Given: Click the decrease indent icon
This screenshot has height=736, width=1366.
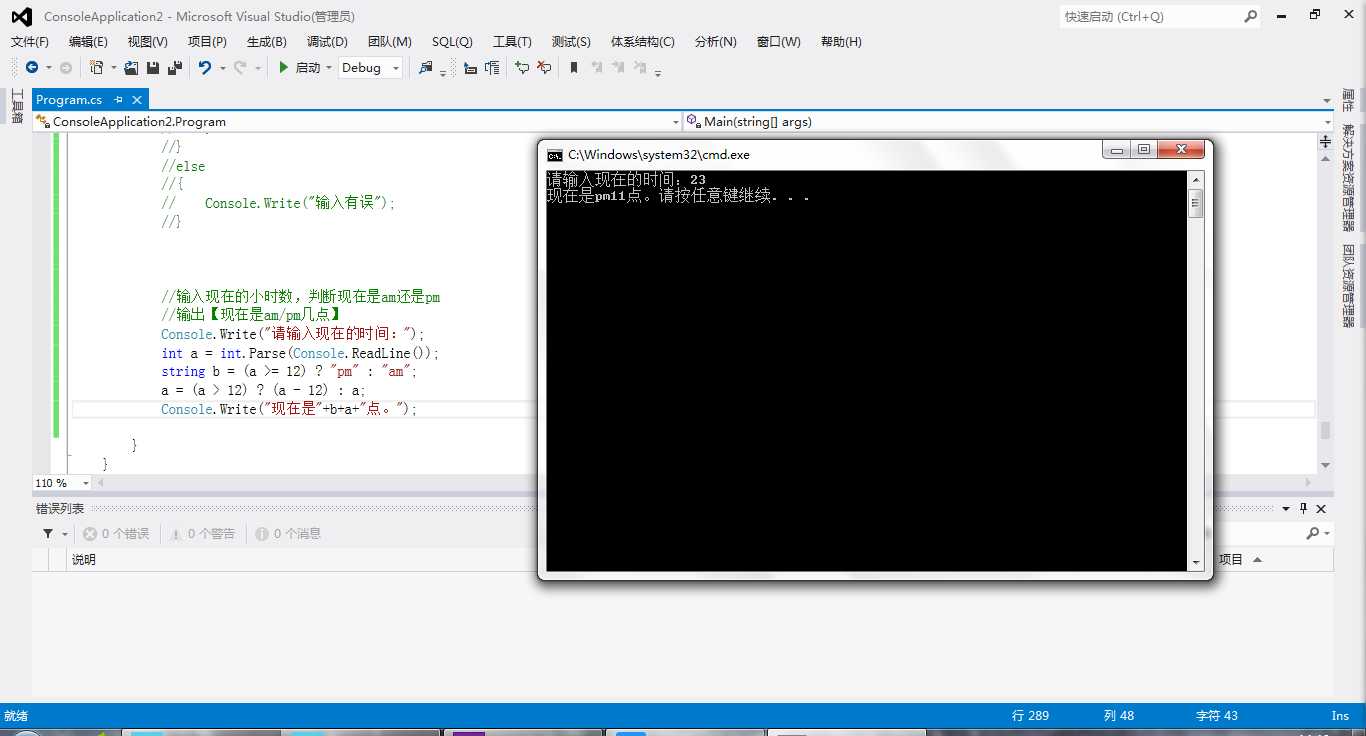Looking at the screenshot, I should 470,67.
